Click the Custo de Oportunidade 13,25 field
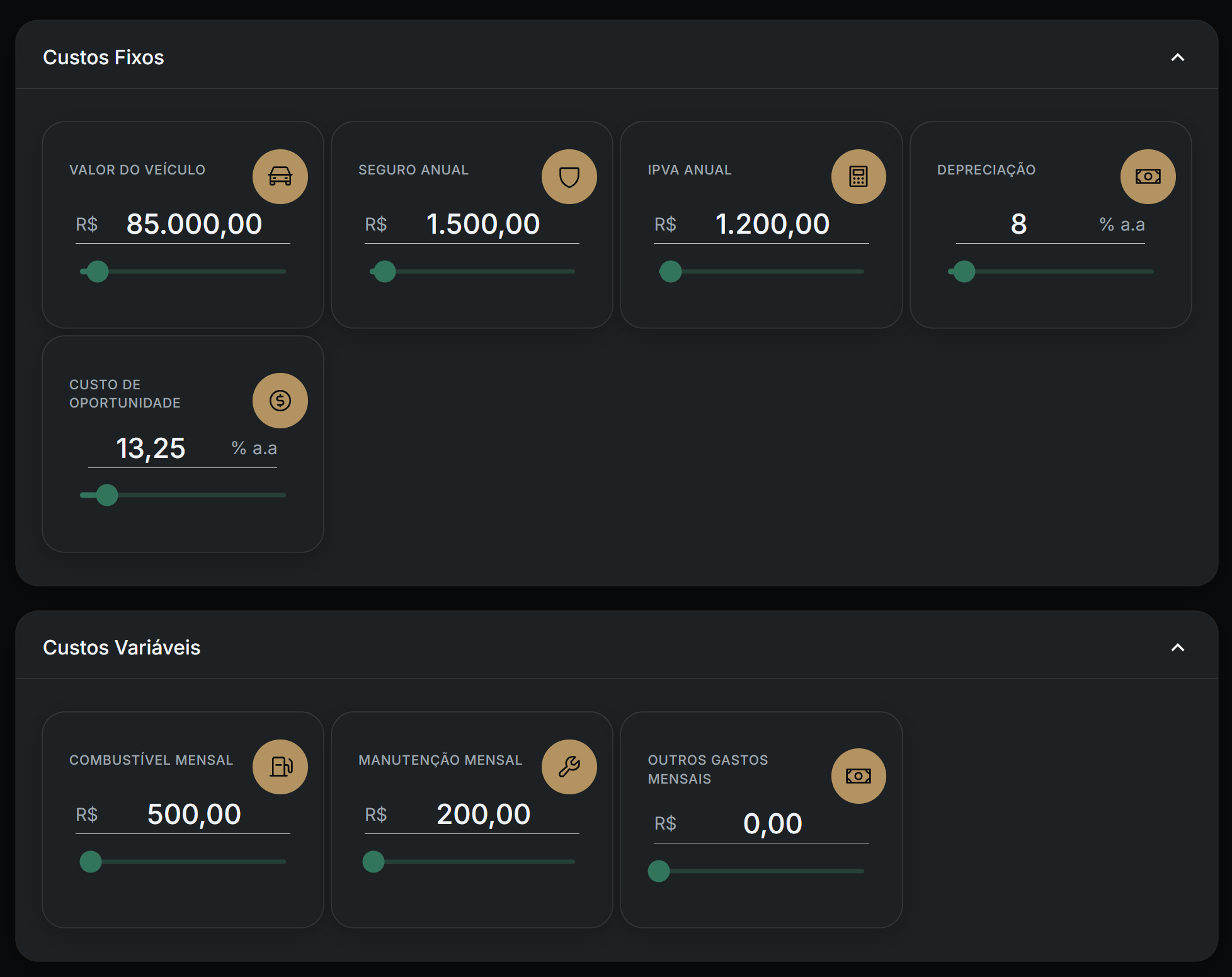The width and height of the screenshot is (1232, 977). coord(151,449)
